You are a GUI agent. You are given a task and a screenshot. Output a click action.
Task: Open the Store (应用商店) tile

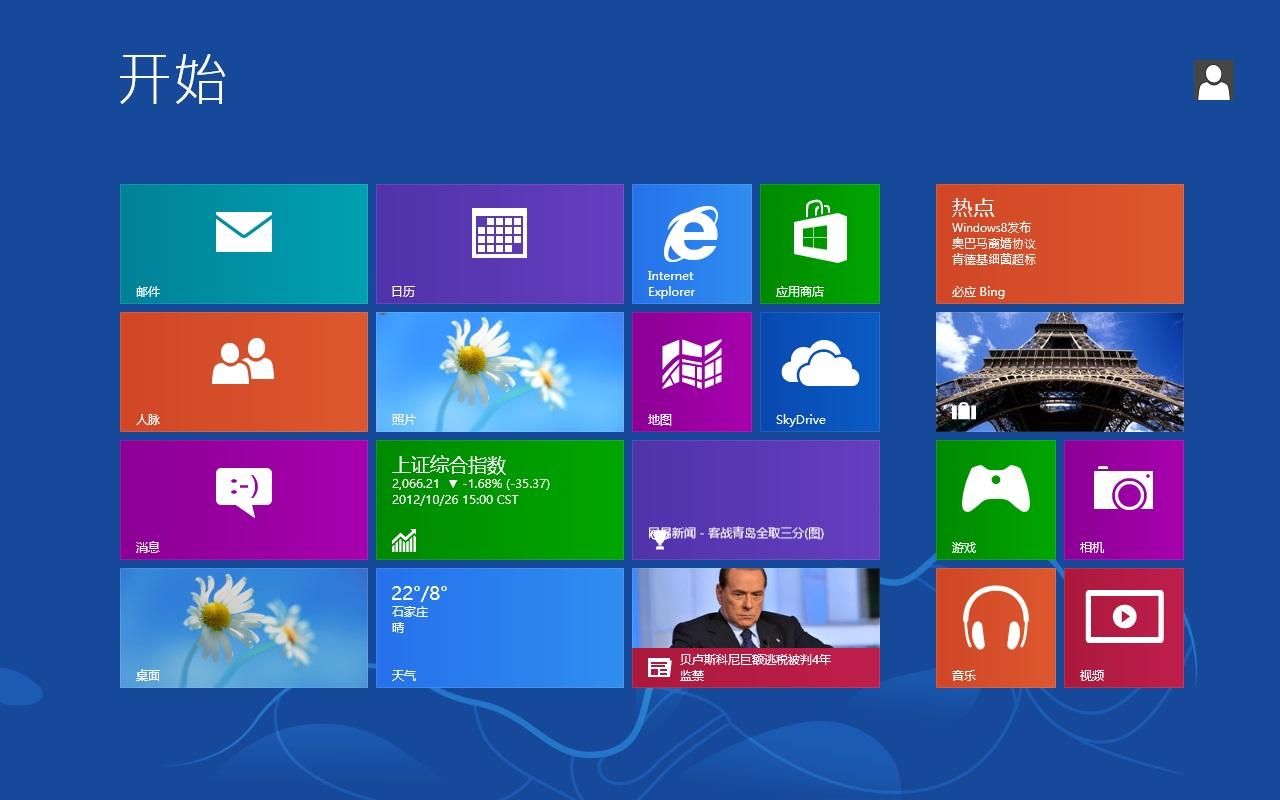tap(820, 243)
